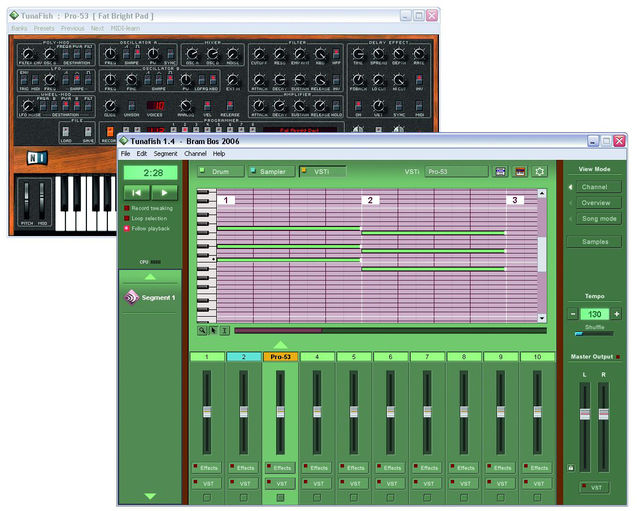The height and width of the screenshot is (511, 640).
Task: Click the horizontal timeline scrollbar below piano roll
Action: [x=390, y=331]
